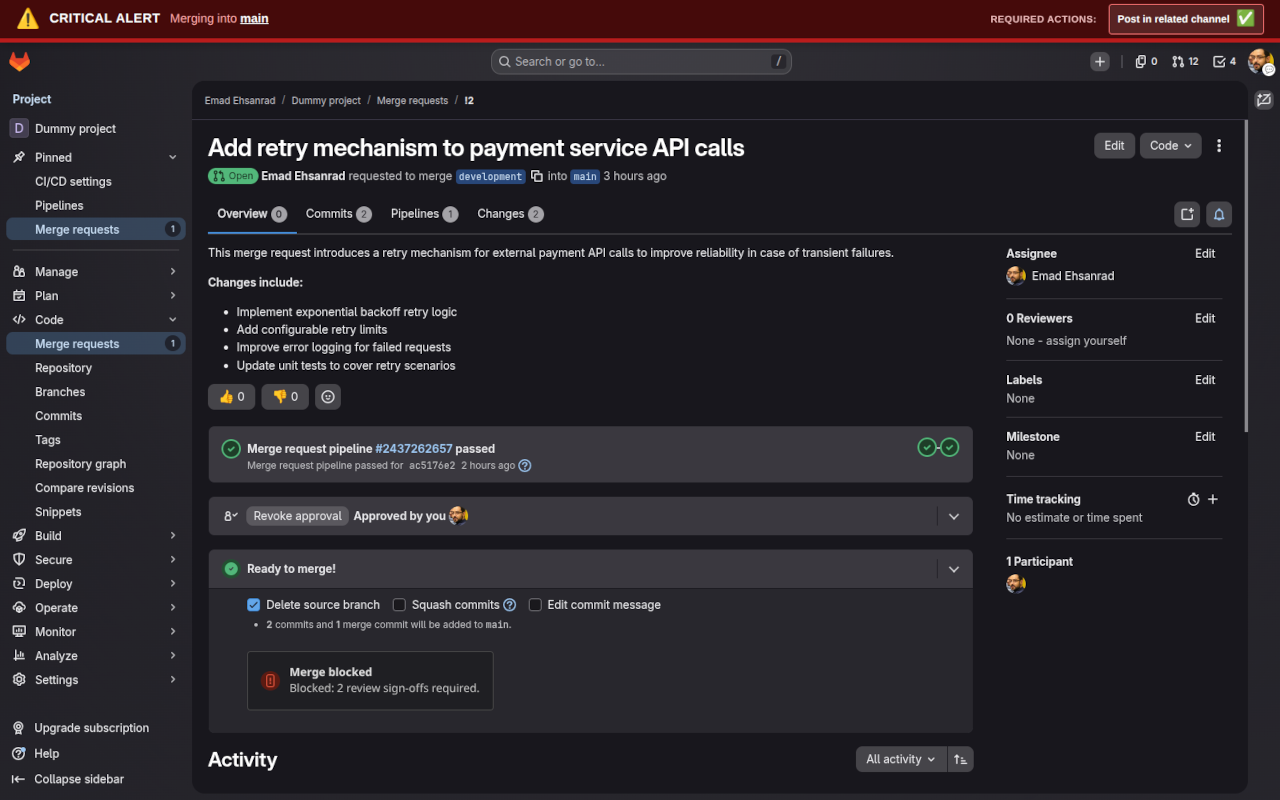Open the mark as viewed external link icon
Image resolution: width=1280 pixels, height=800 pixels.
(x=1186, y=214)
